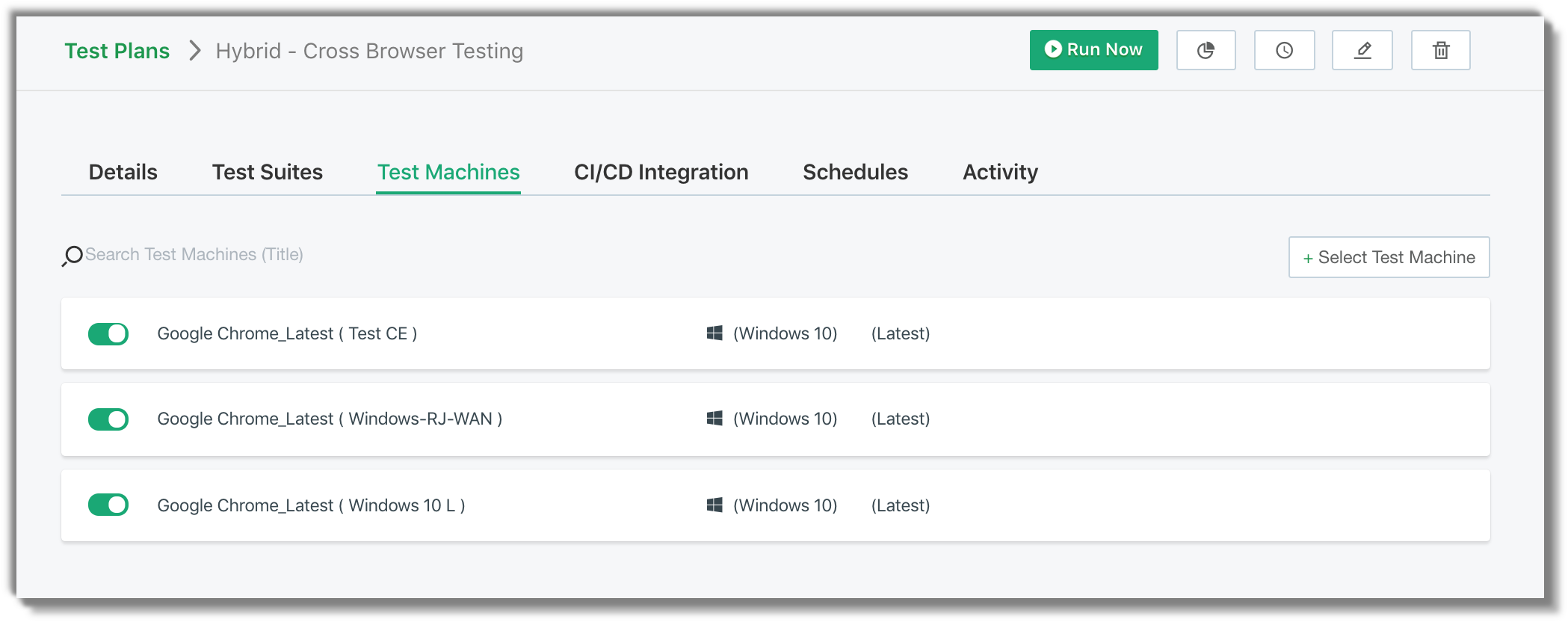
Task: Switch to the Details tab
Action: (x=123, y=172)
